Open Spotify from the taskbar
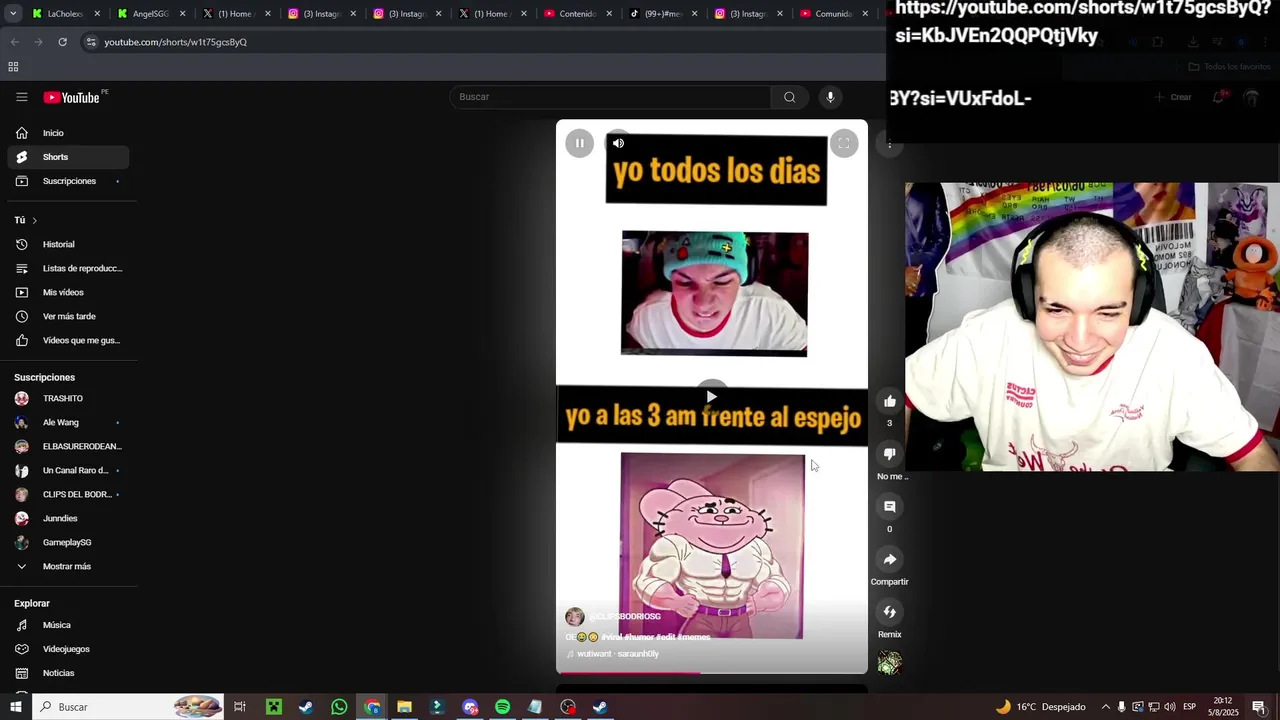 pos(502,707)
